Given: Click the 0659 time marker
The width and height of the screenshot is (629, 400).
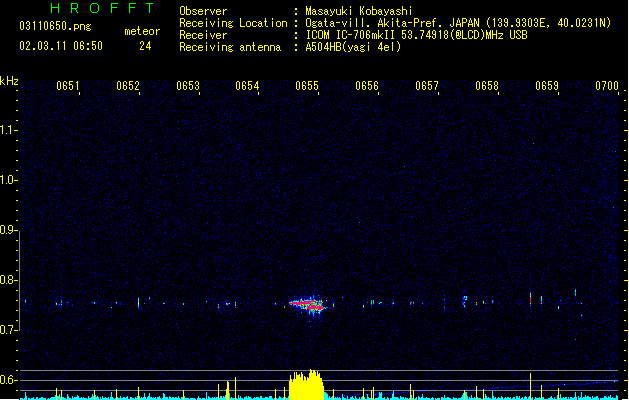Looking at the screenshot, I should tap(547, 86).
